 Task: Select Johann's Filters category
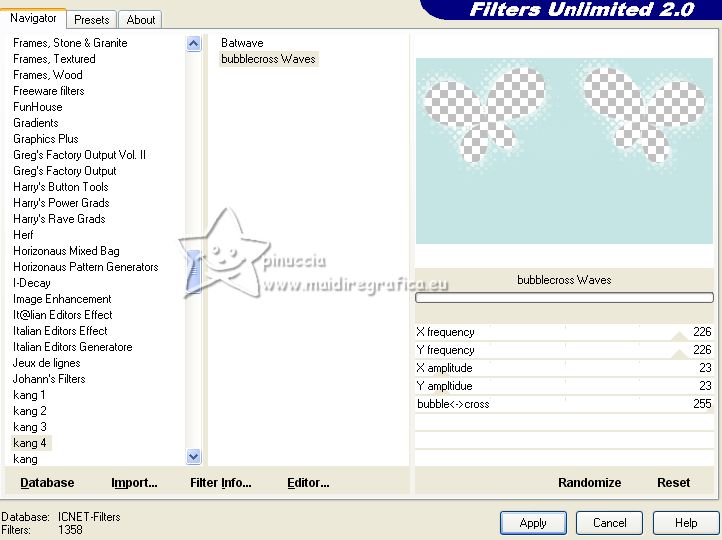(x=49, y=379)
